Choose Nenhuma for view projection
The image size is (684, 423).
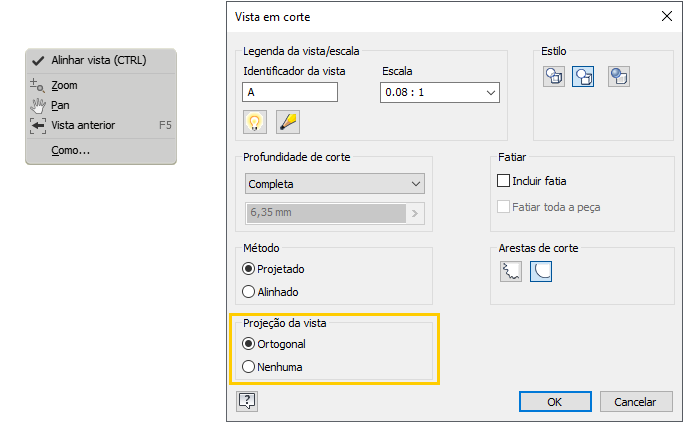click(249, 367)
